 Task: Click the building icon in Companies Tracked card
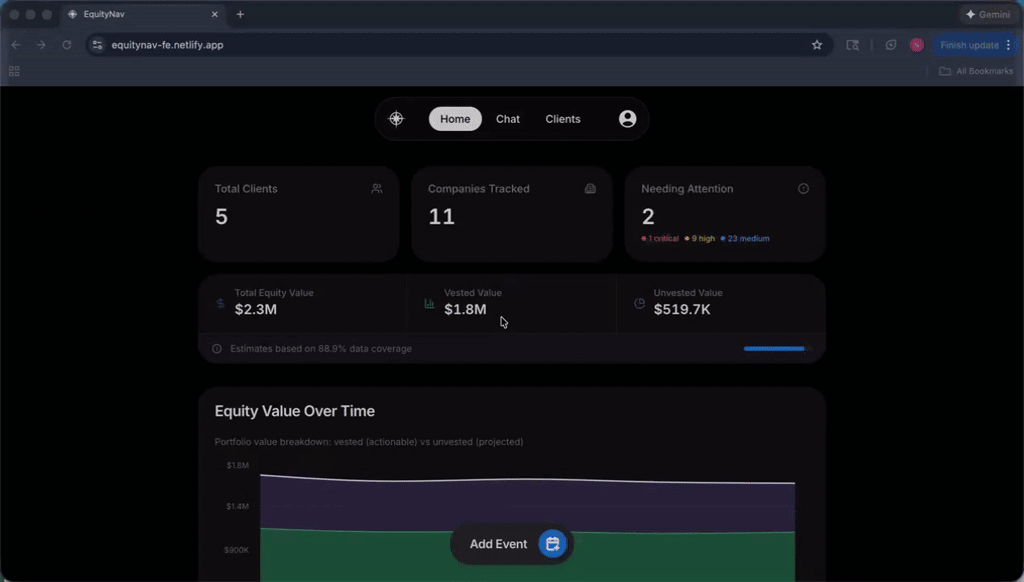pyautogui.click(x=590, y=189)
